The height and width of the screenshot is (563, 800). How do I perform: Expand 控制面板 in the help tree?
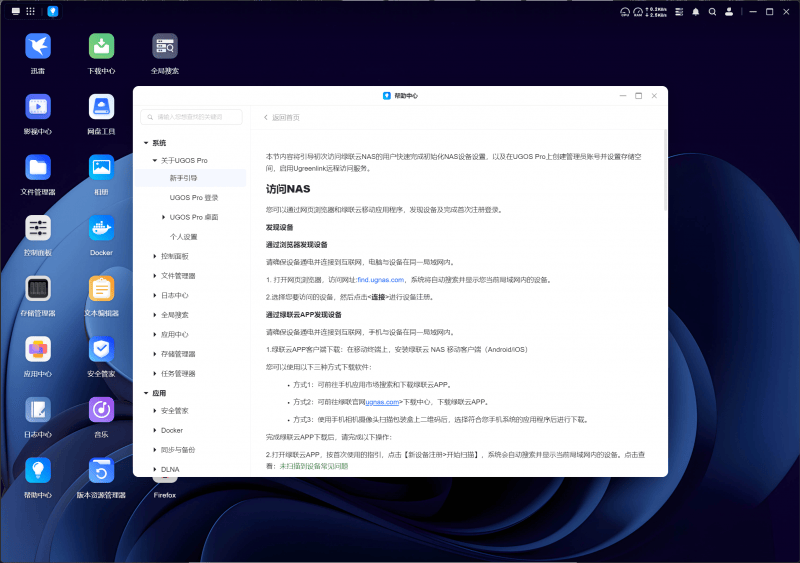[155, 256]
